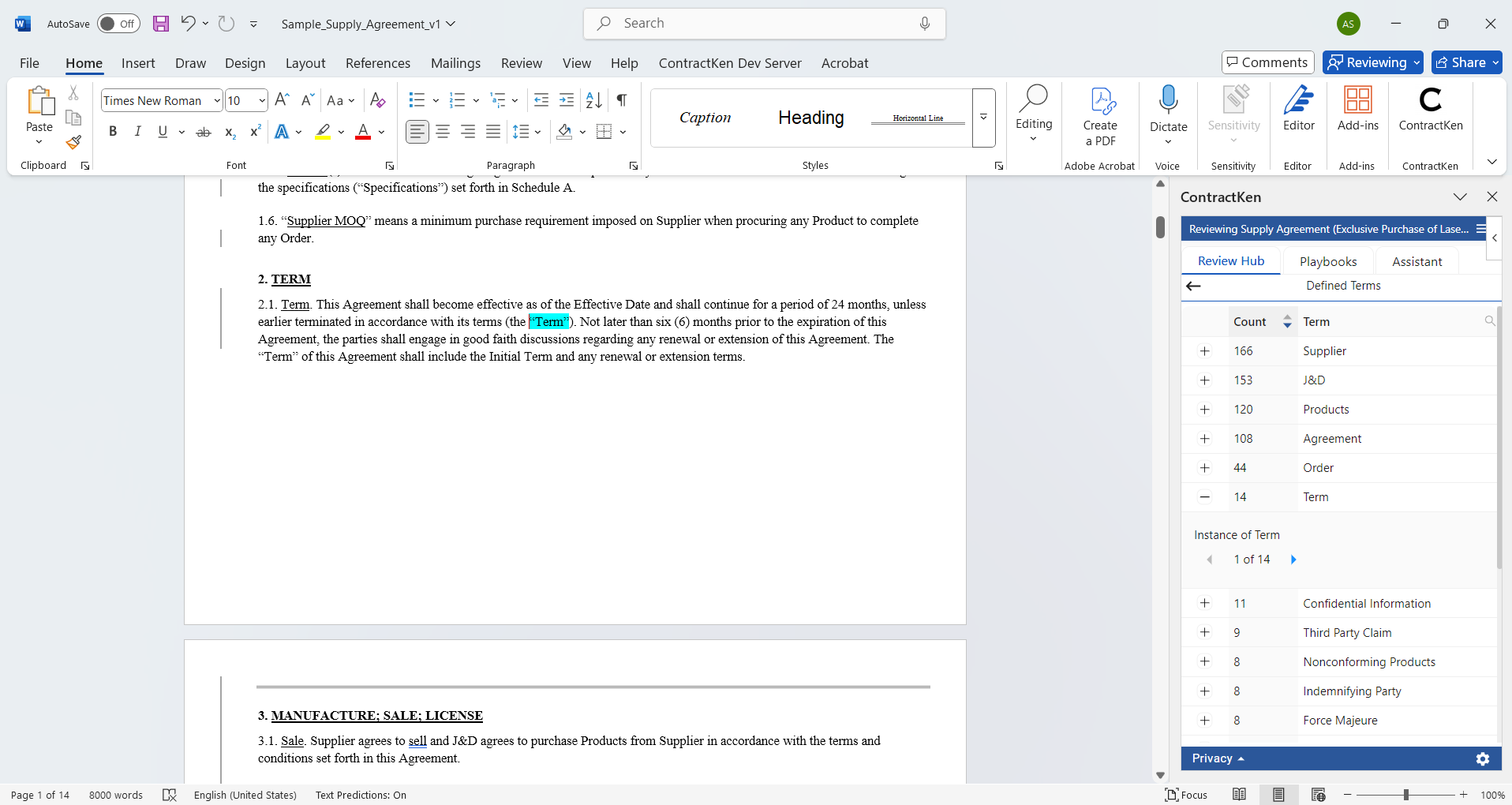Screen dimensions: 1512x805
Task: Click the Save icon in title bar
Action: pyautogui.click(x=161, y=24)
